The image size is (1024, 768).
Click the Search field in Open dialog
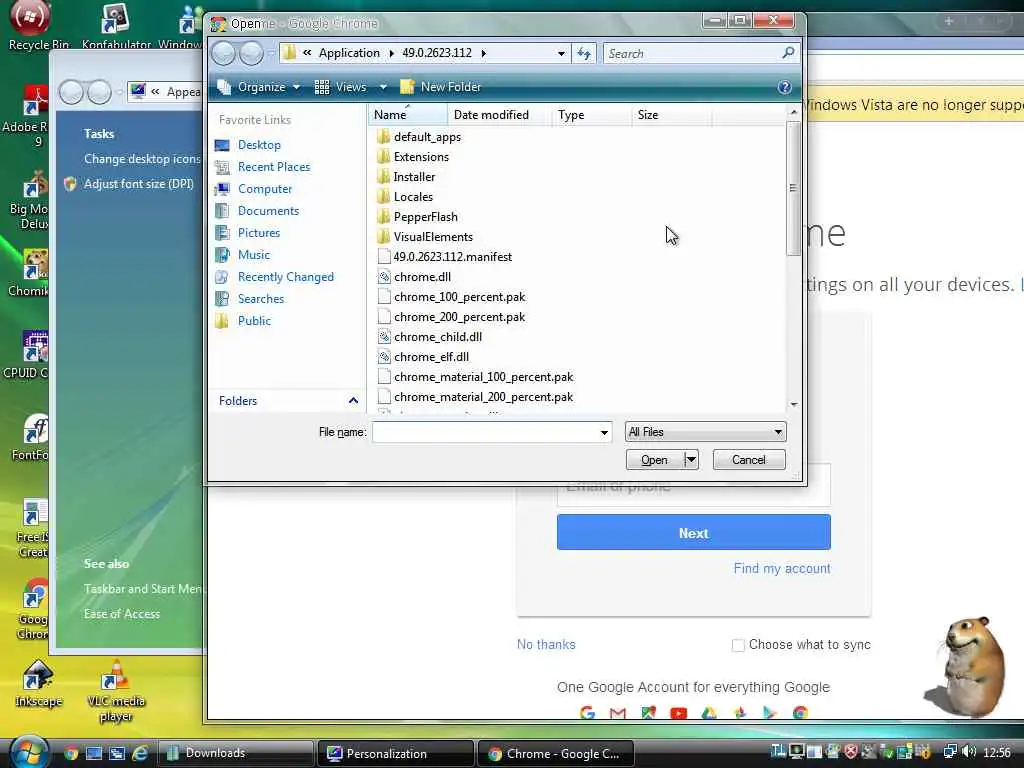pos(691,54)
